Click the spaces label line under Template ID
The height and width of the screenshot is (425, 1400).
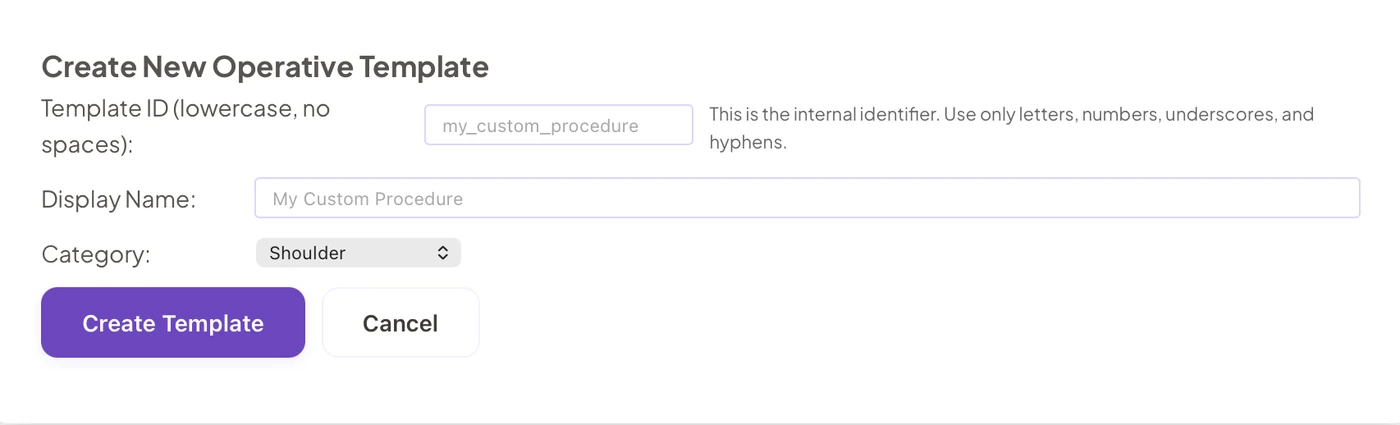[86, 144]
